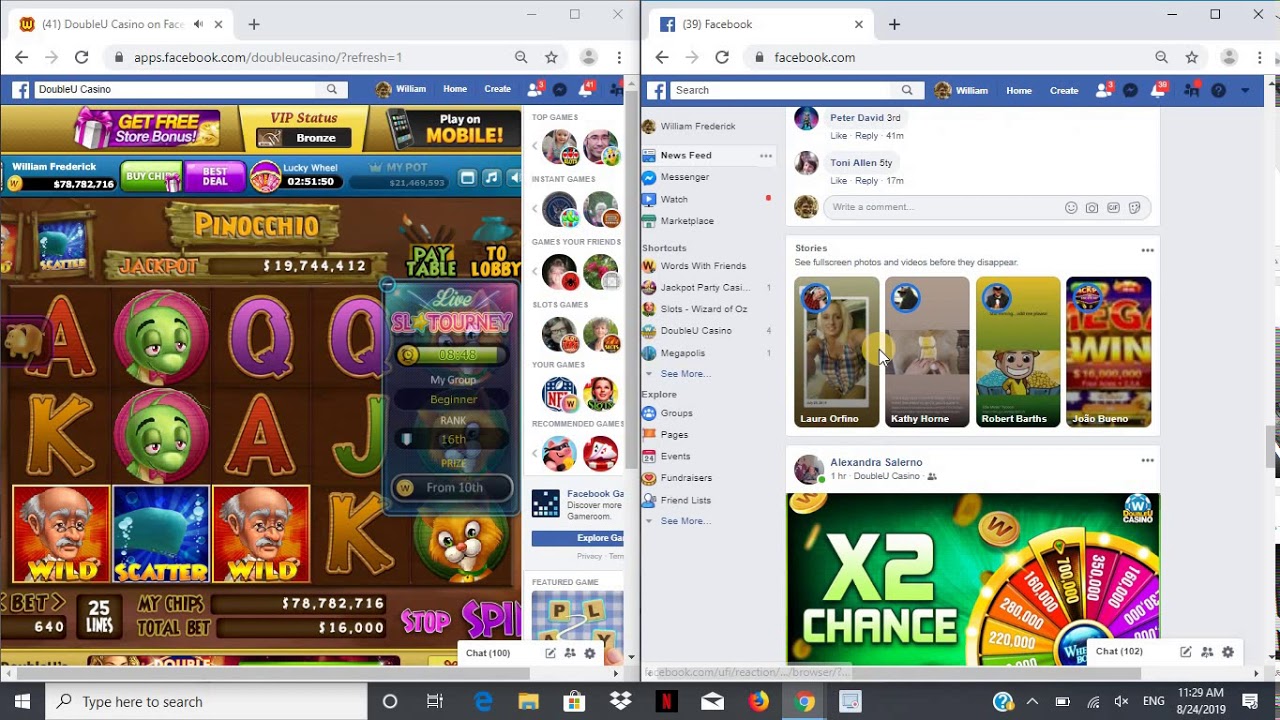Open Chrome three-dot menu in right window
This screenshot has width=1280, height=720.
point(1260,57)
